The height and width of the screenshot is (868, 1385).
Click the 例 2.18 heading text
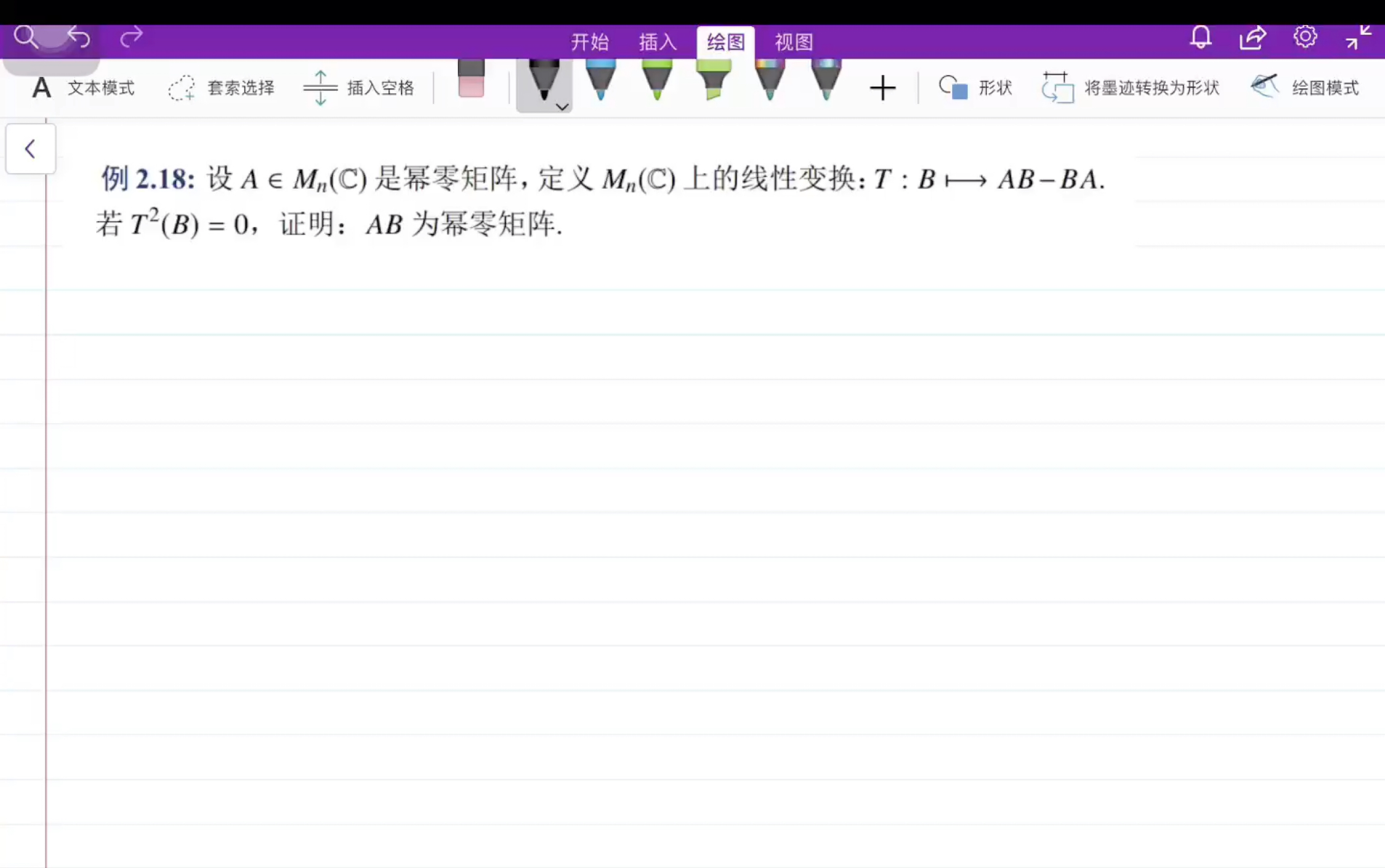tap(148, 179)
